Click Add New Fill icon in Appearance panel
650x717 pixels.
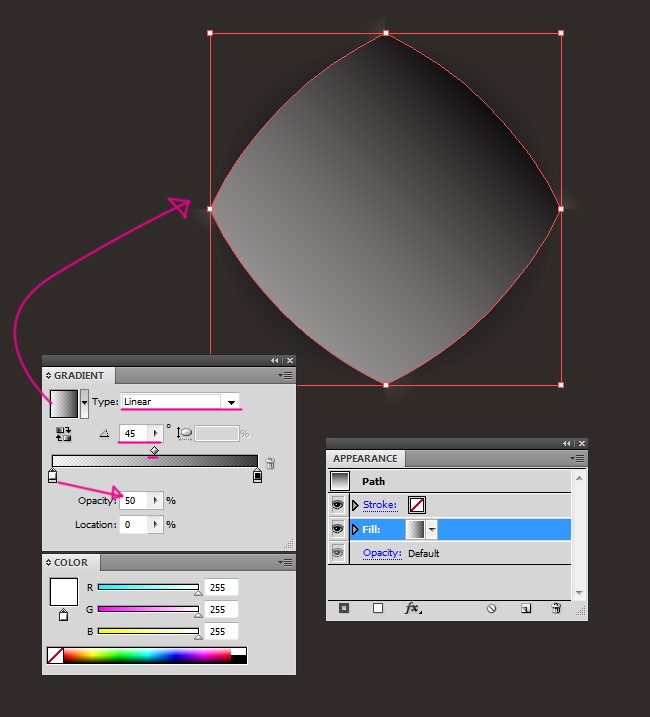(x=378, y=608)
